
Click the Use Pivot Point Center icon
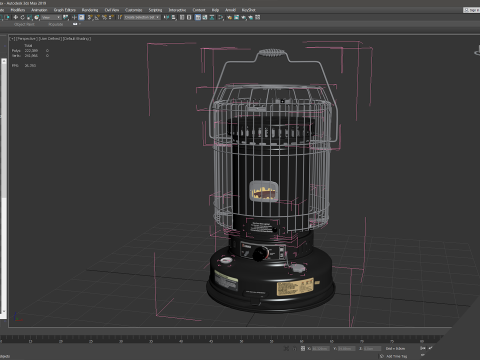point(66,17)
